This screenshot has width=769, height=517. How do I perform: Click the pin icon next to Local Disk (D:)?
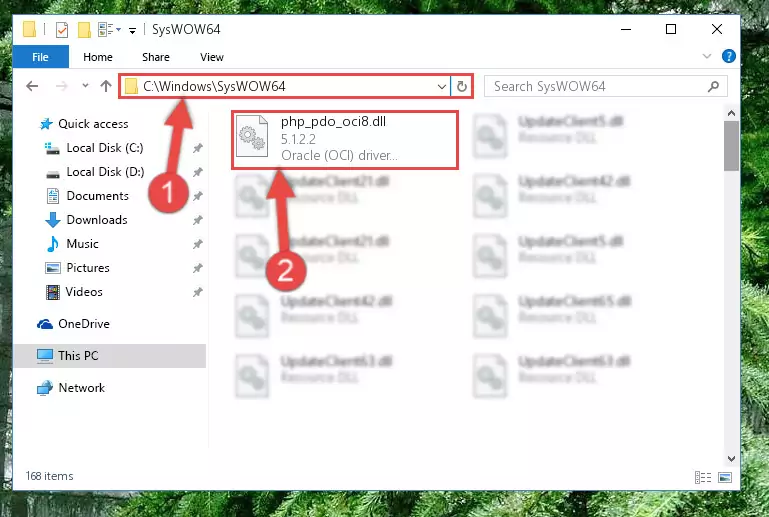198,172
